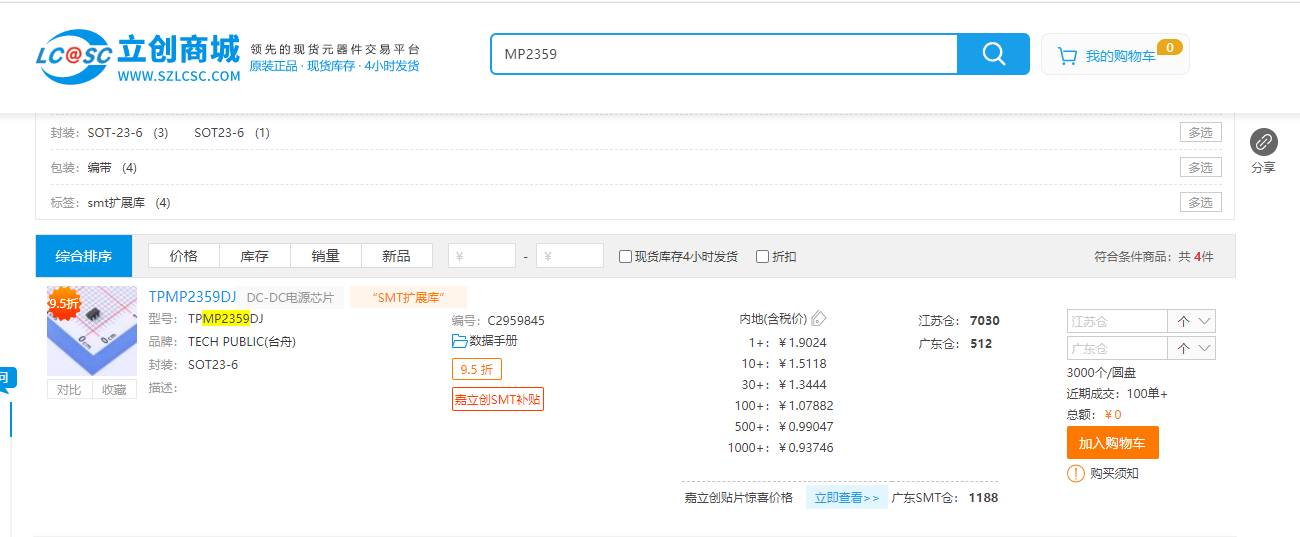Sort results by 库存
The width and height of the screenshot is (1300, 537).
pyautogui.click(x=254, y=256)
